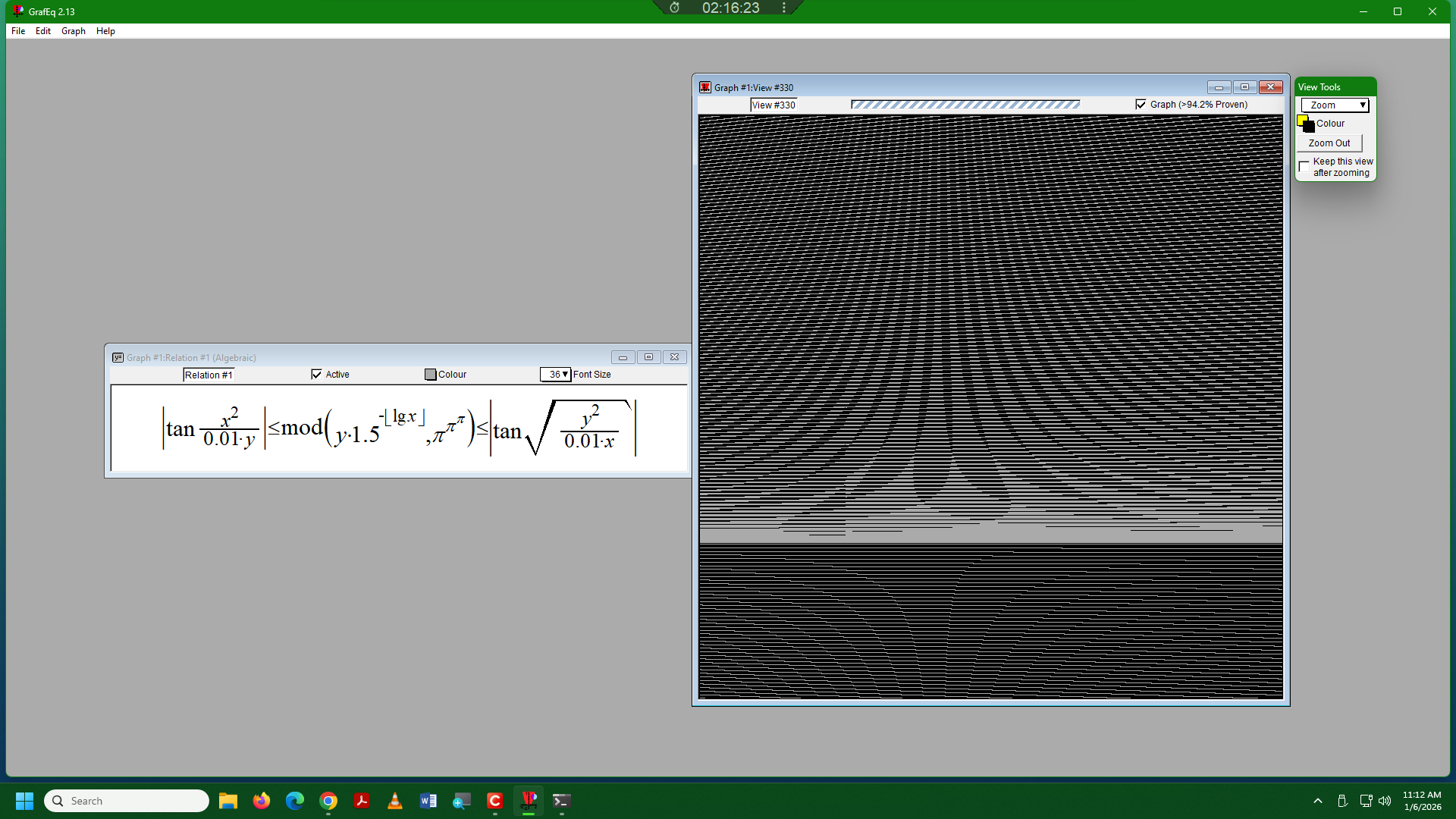The width and height of the screenshot is (1456, 819).
Task: Click the View #330 name field
Action: click(x=773, y=105)
